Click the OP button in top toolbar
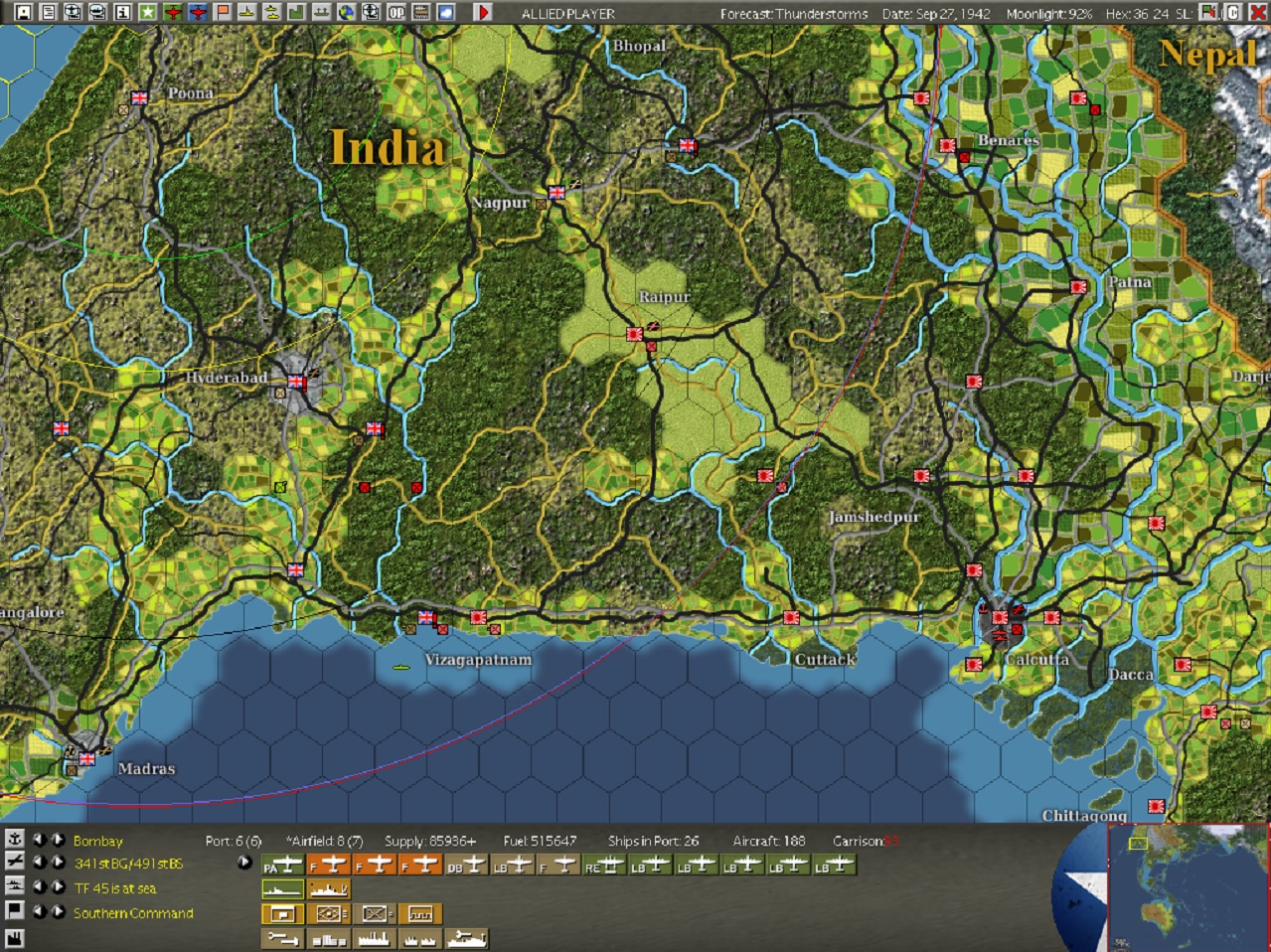The image size is (1271, 952). tap(396, 12)
